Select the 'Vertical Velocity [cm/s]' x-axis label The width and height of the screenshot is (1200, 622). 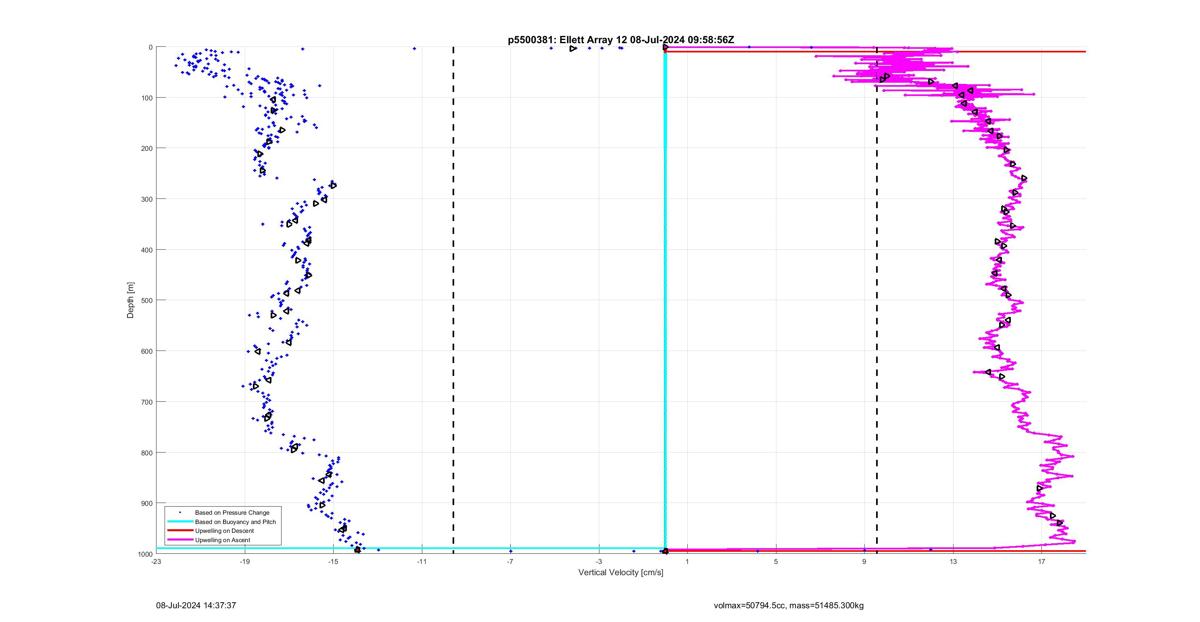click(620, 572)
